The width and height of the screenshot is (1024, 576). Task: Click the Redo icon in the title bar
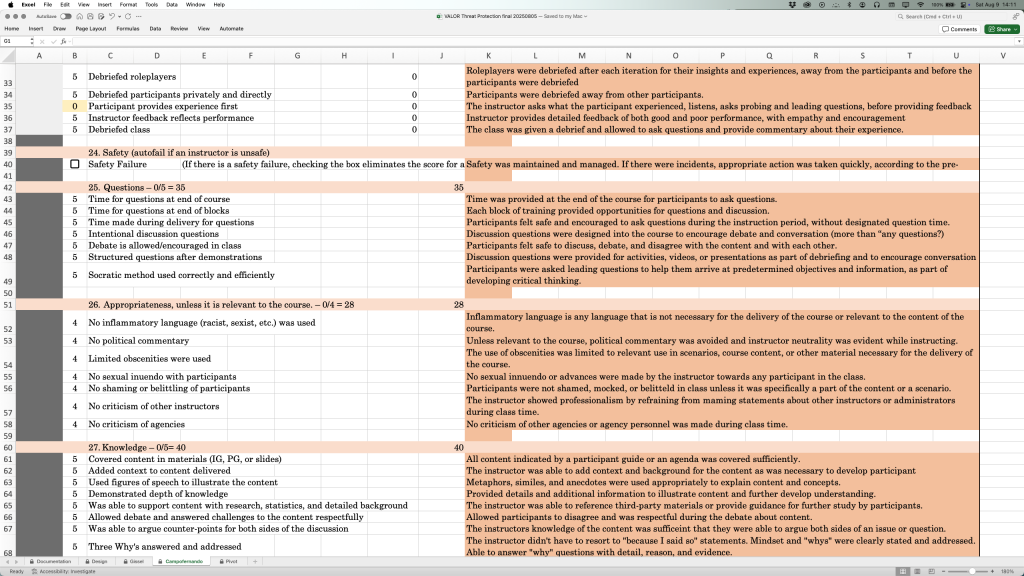point(128,16)
